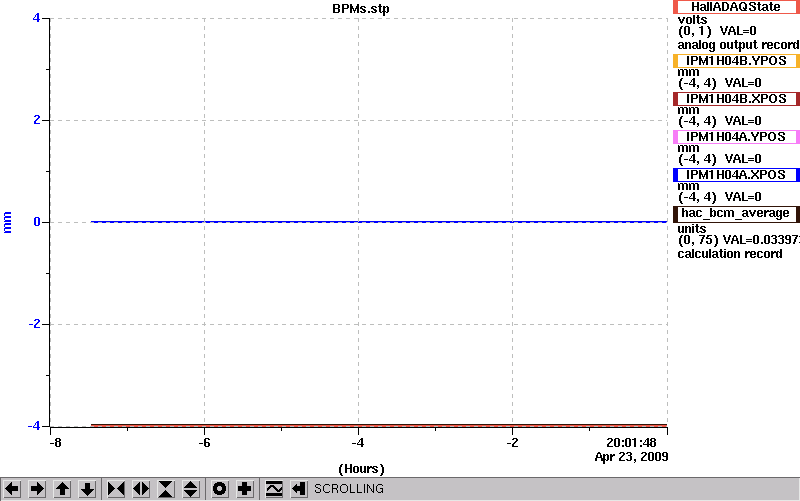800x501 pixels.
Task: Click the circle auto-scale toolbar icon
Action: coord(219,489)
